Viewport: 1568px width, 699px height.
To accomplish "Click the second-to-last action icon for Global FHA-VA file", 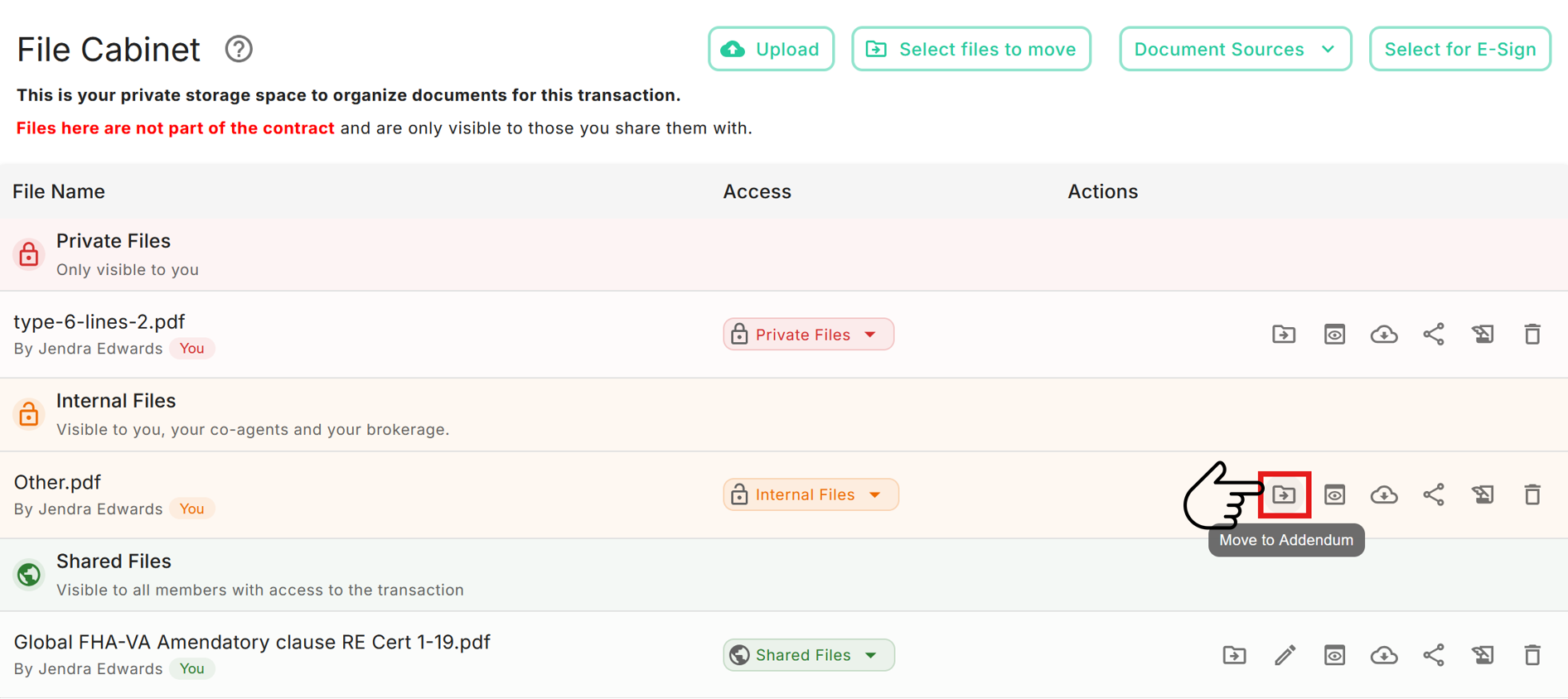I will [1483, 655].
